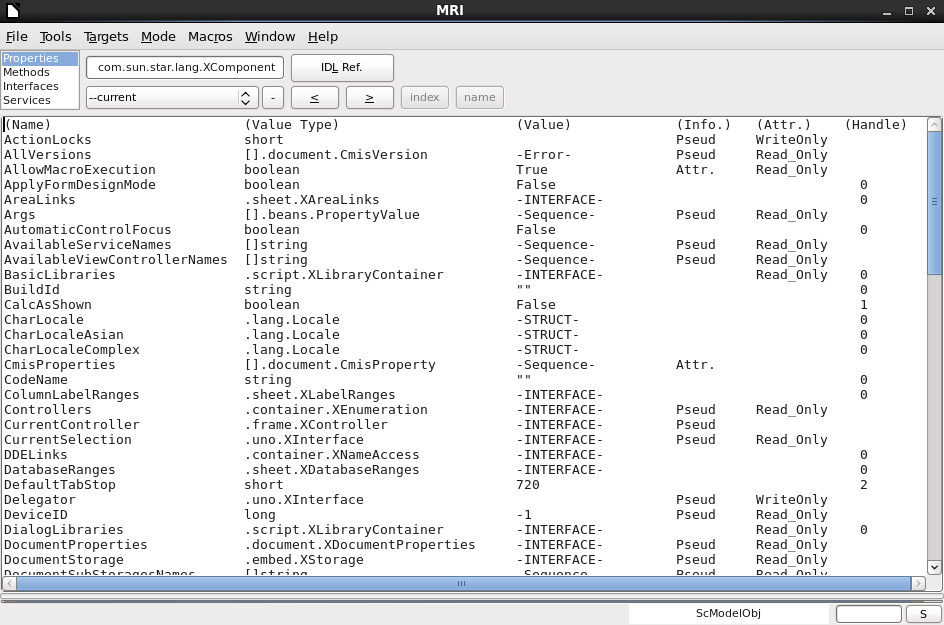Click the AvailableServiceNames property name
This screenshot has height=625, width=944.
[x=87, y=245]
